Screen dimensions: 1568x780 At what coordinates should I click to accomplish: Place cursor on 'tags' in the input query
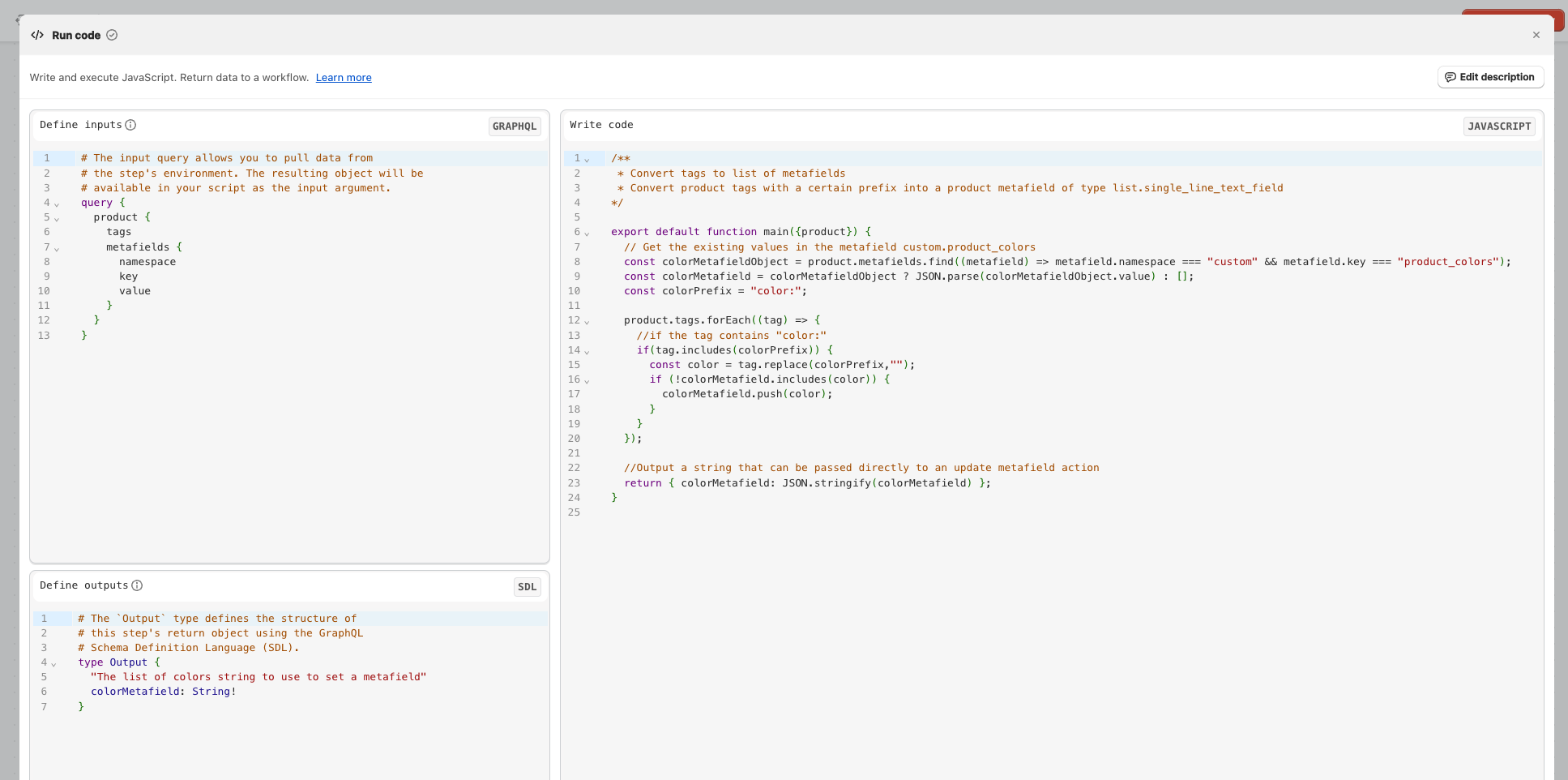coord(118,232)
